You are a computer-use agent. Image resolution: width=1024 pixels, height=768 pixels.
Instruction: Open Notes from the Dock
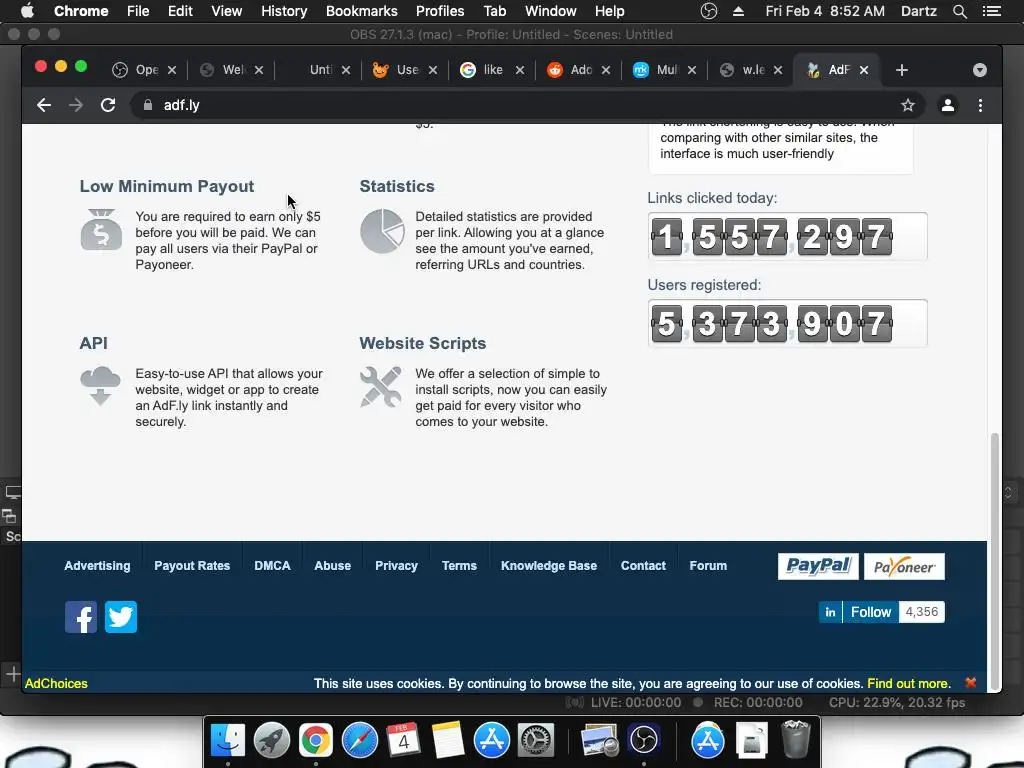pos(447,741)
